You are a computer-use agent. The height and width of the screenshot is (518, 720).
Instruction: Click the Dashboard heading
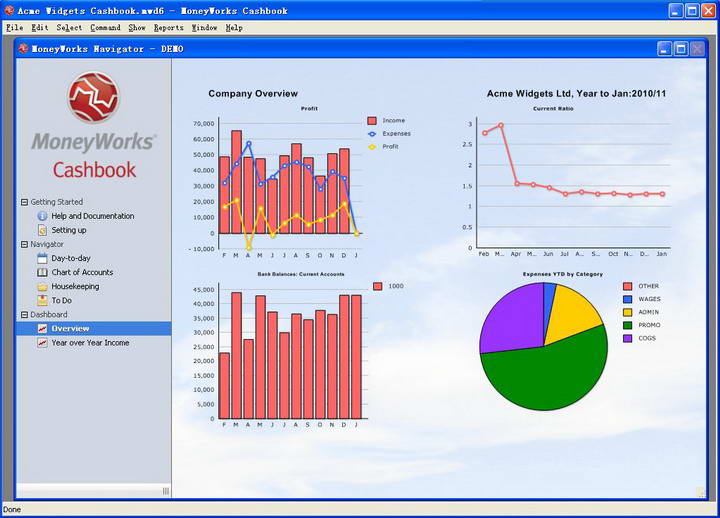(49, 315)
